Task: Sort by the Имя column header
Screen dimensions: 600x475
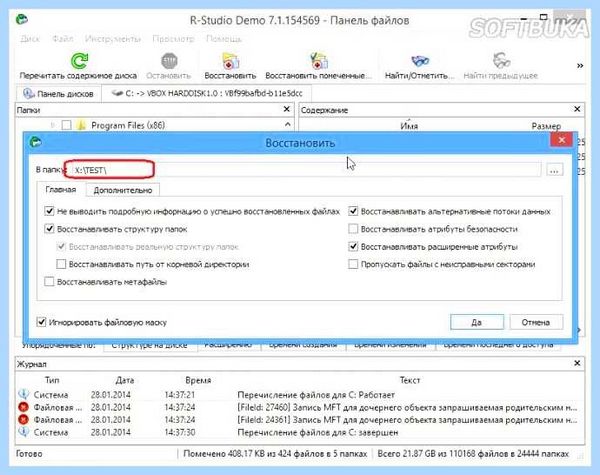Action: (x=409, y=126)
